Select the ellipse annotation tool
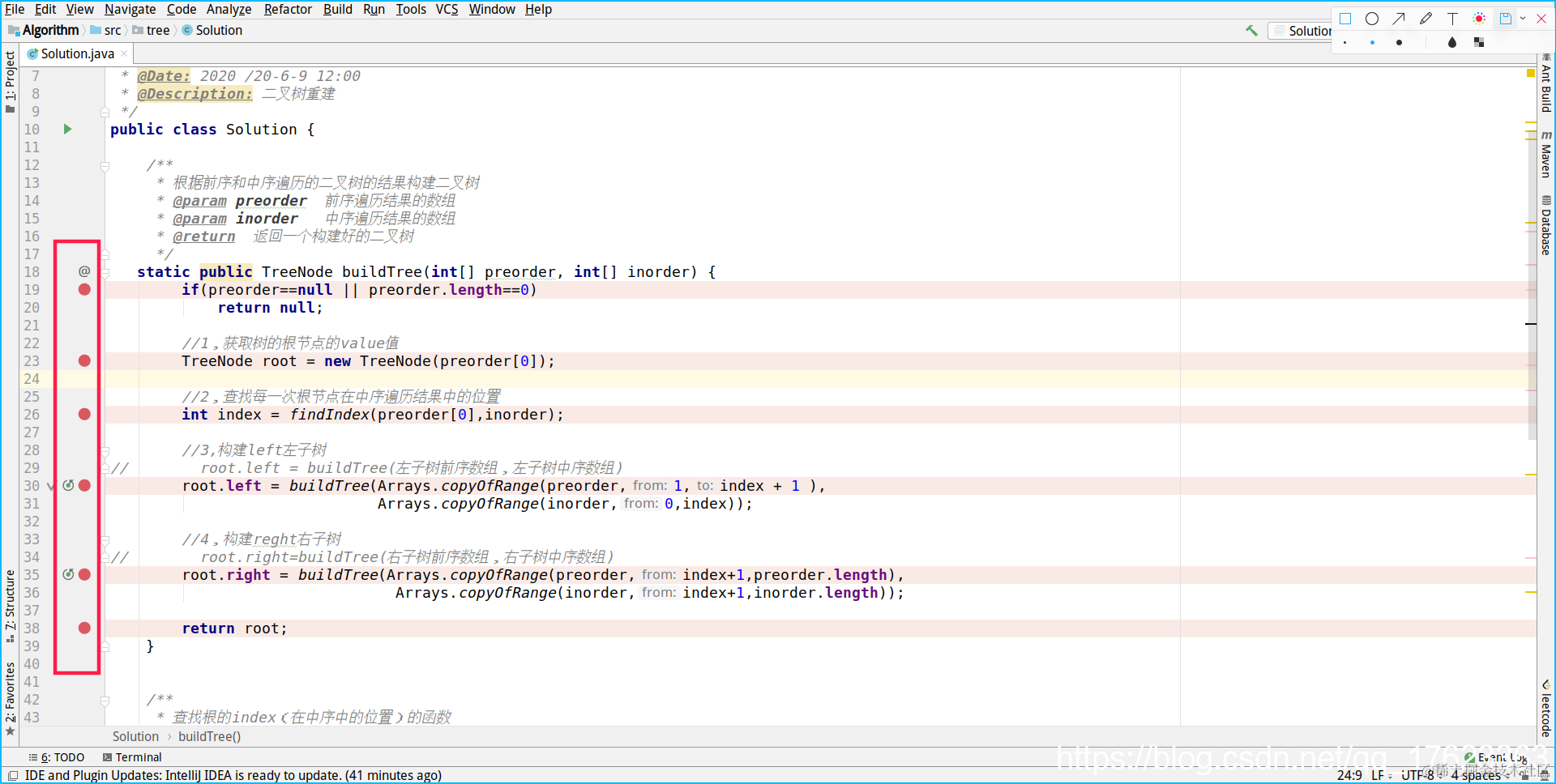The image size is (1556, 784). [1372, 19]
